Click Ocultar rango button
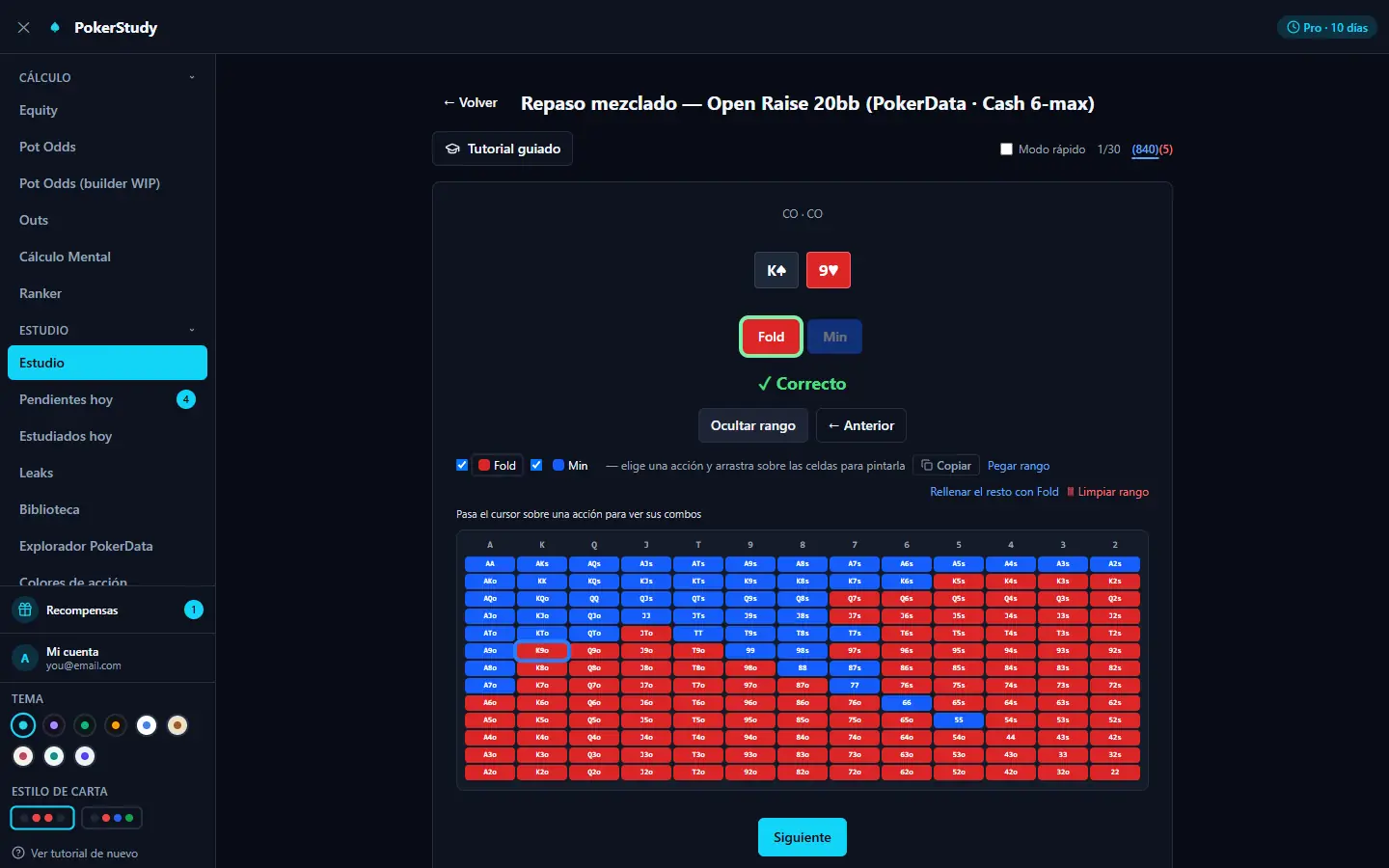 753,425
